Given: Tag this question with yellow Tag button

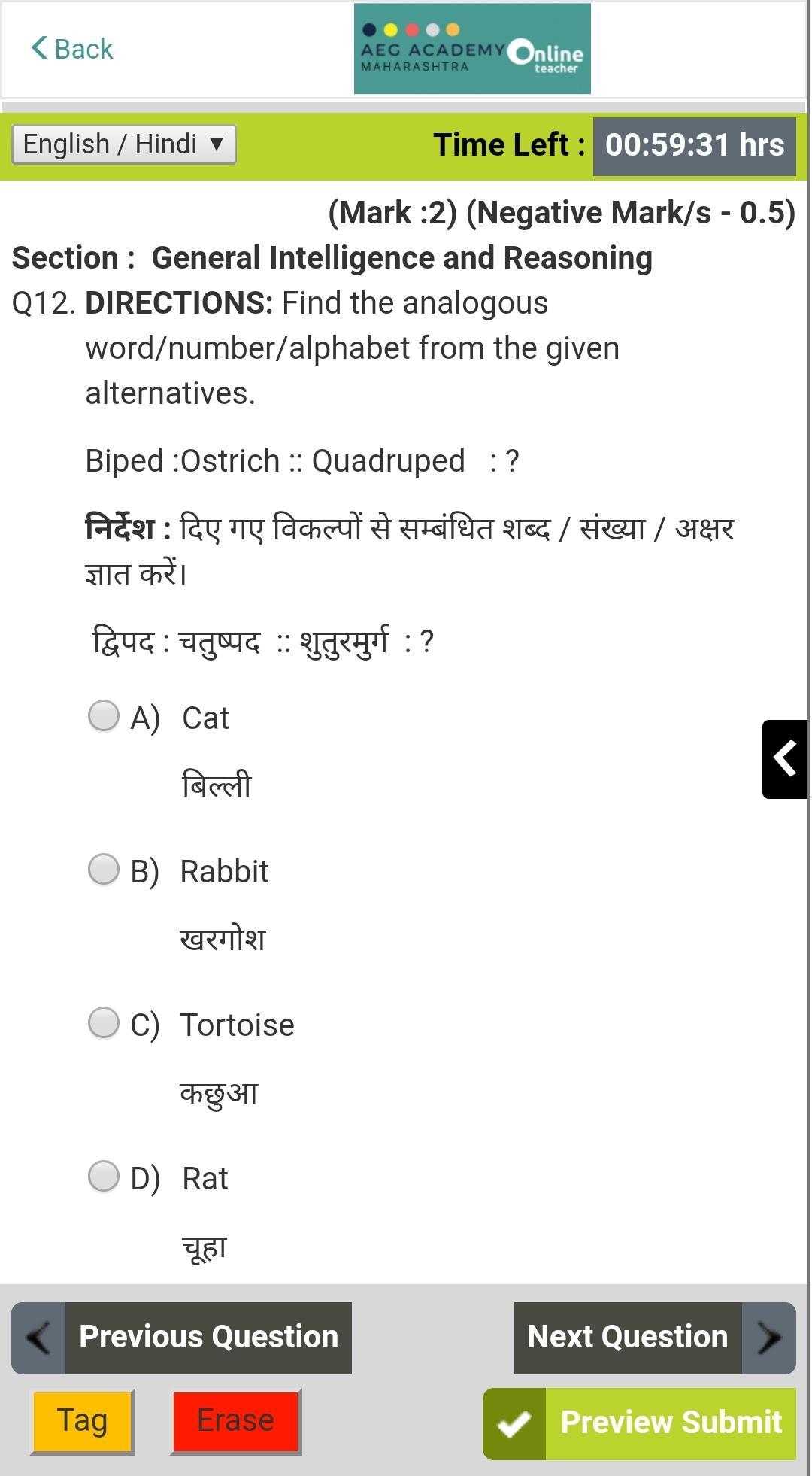Looking at the screenshot, I should (83, 1422).
